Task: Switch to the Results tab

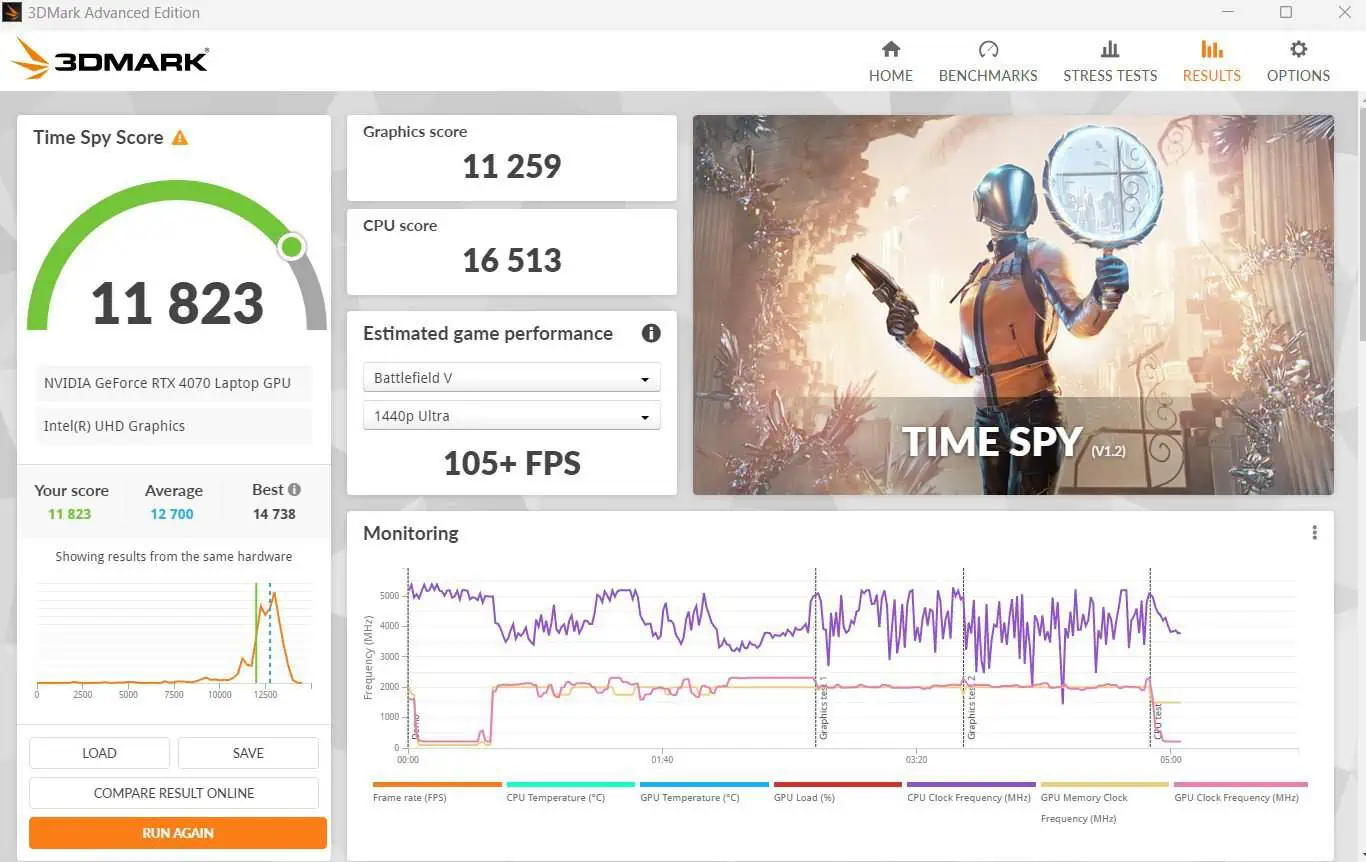Action: point(1211,62)
